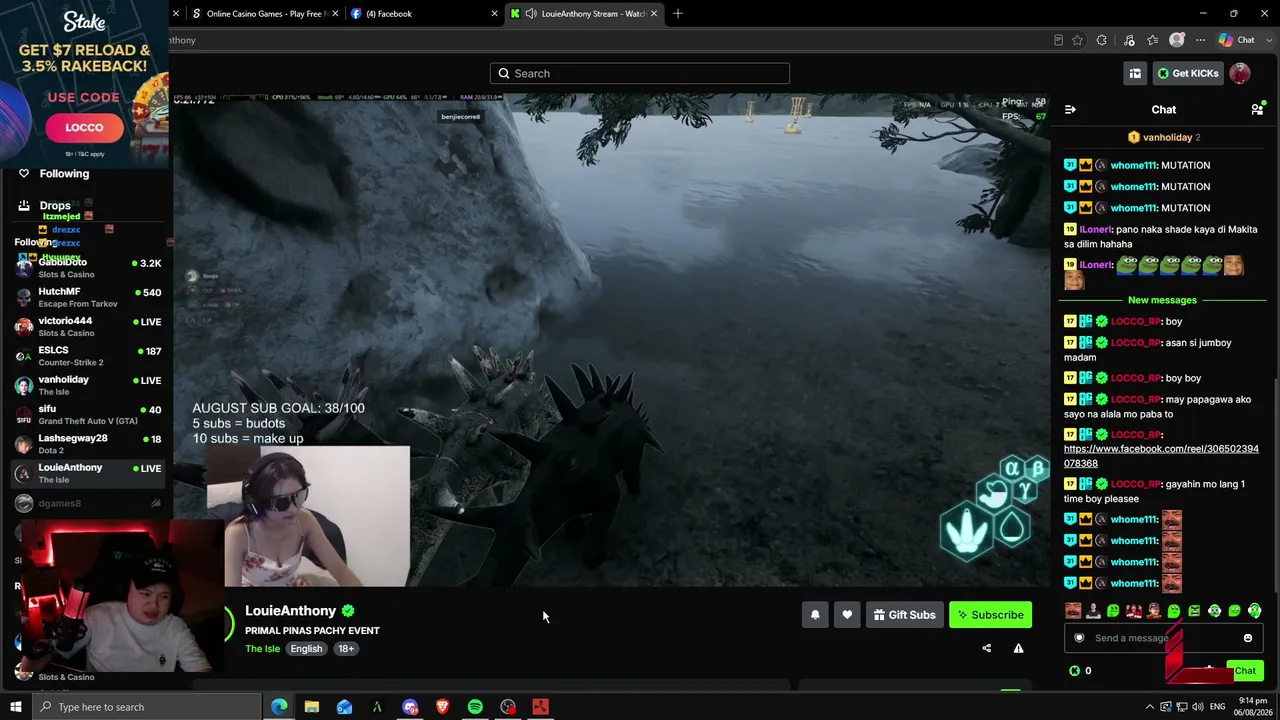This screenshot has height=720, width=1280.
Task: Open Microsoft Edge from the taskbar
Action: (x=279, y=707)
